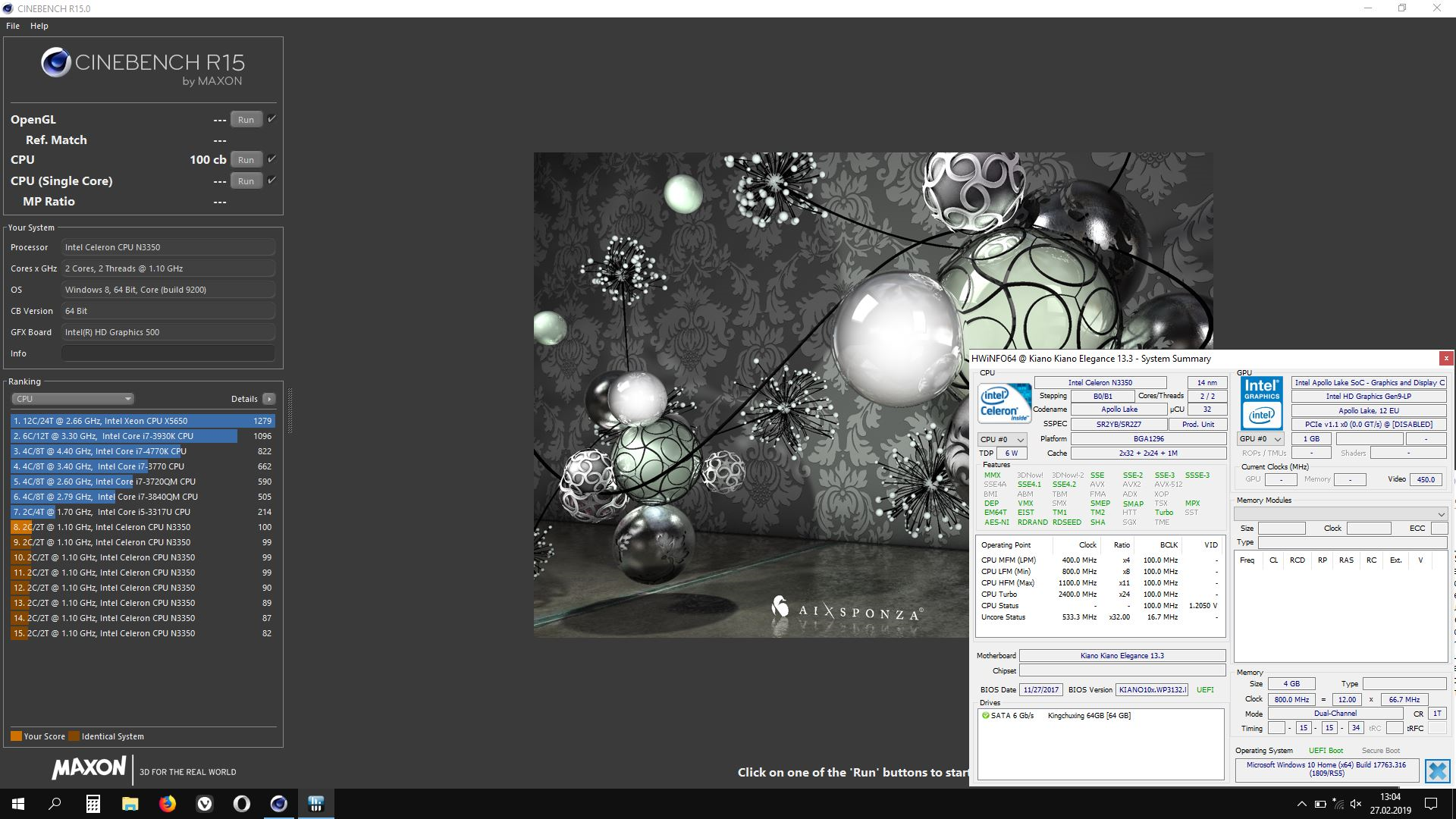The image size is (1456, 819).
Task: Select the Core i7-3720QM ranking entry
Action: [x=143, y=482]
